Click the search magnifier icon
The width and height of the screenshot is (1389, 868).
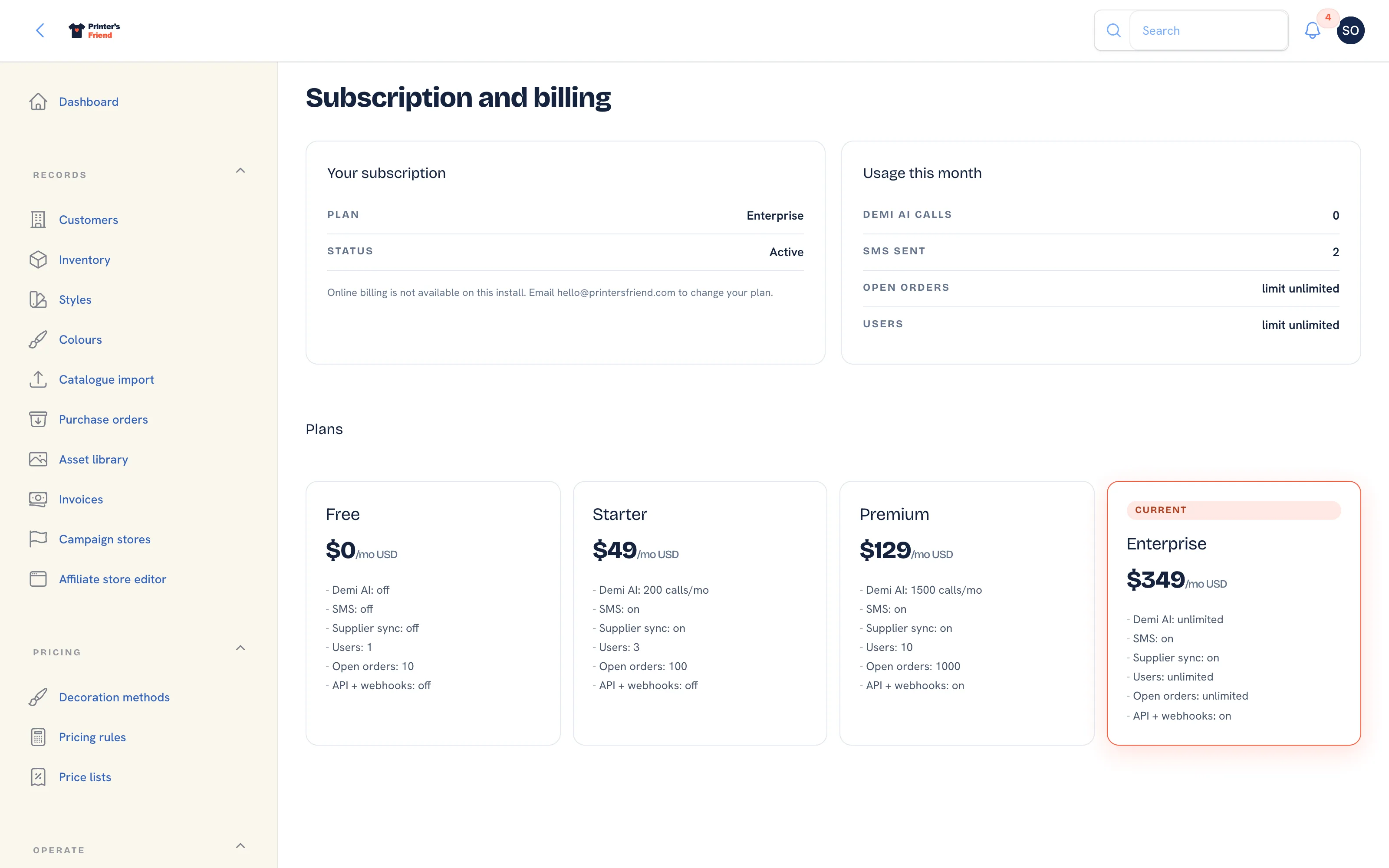click(x=1113, y=30)
